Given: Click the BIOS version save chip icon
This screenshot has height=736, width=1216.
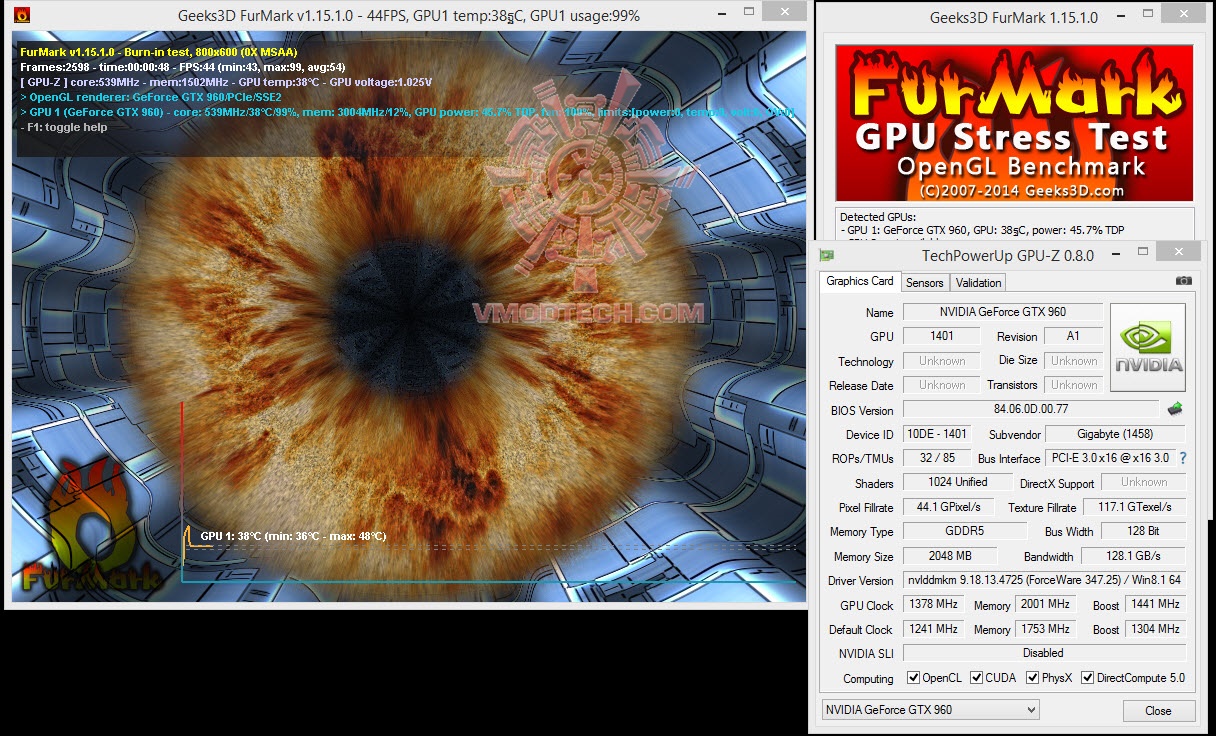Looking at the screenshot, I should pos(1175,409).
